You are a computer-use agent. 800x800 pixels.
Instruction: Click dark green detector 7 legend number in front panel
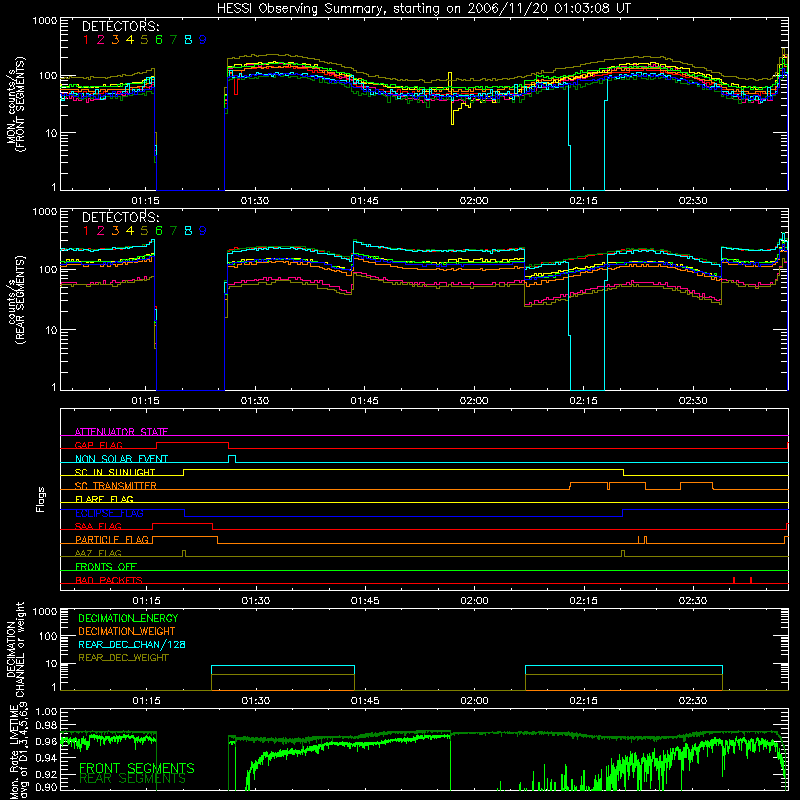pos(173,40)
